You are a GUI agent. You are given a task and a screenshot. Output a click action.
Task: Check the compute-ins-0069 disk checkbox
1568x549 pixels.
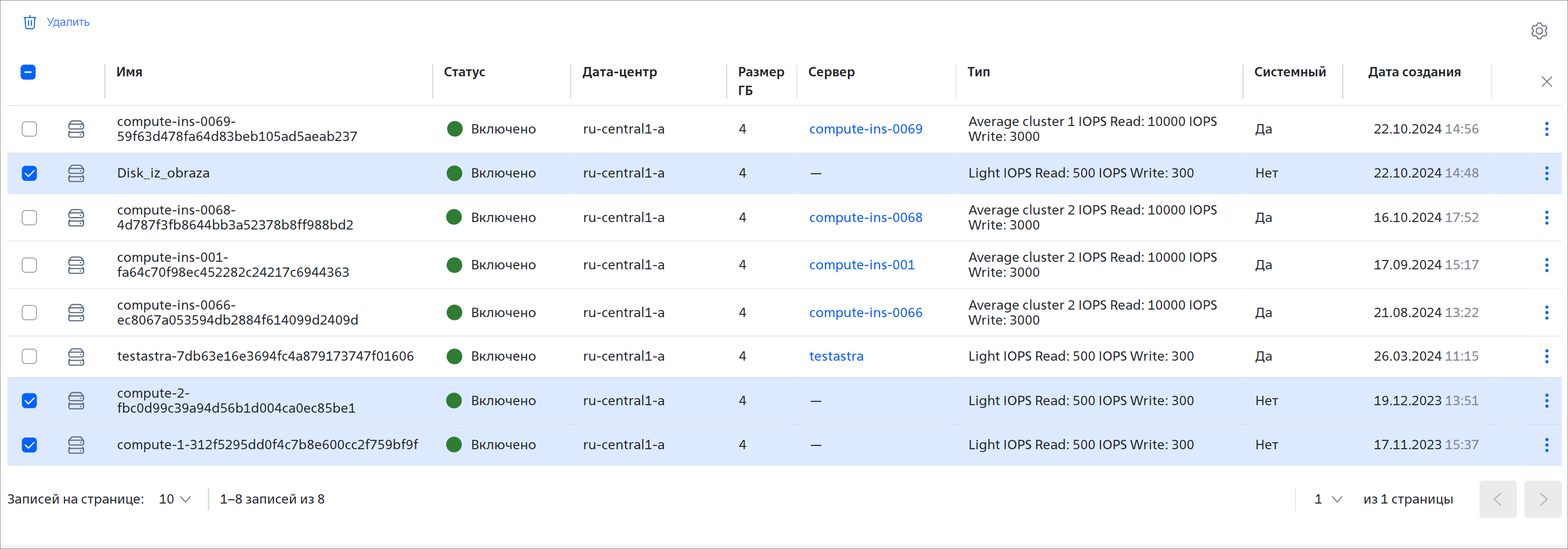tap(29, 128)
